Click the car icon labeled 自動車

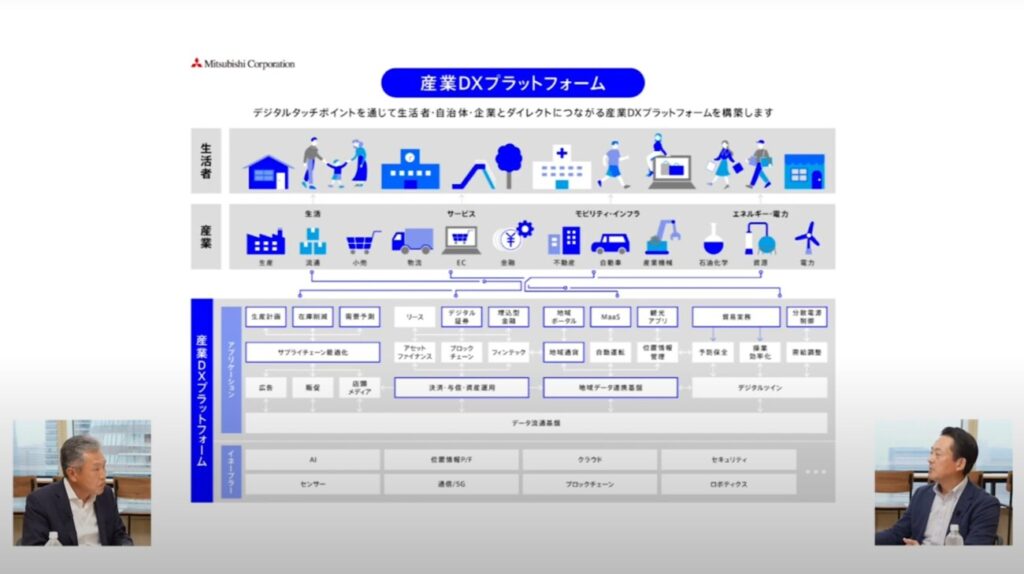point(610,242)
